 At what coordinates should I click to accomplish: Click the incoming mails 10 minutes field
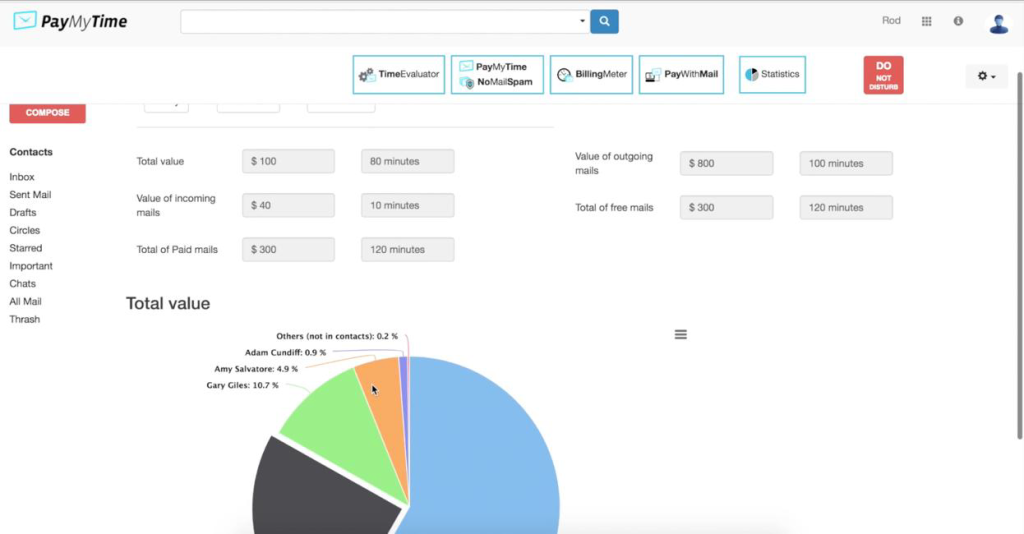pos(408,205)
